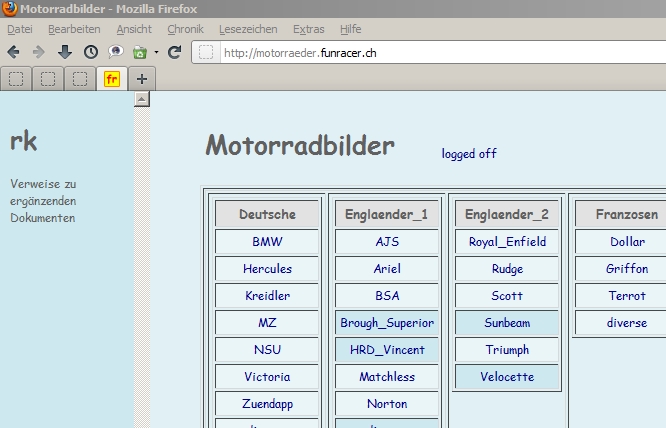Image resolution: width=666 pixels, height=428 pixels.
Task: Click the Englaender_1 column header
Action: 387,214
